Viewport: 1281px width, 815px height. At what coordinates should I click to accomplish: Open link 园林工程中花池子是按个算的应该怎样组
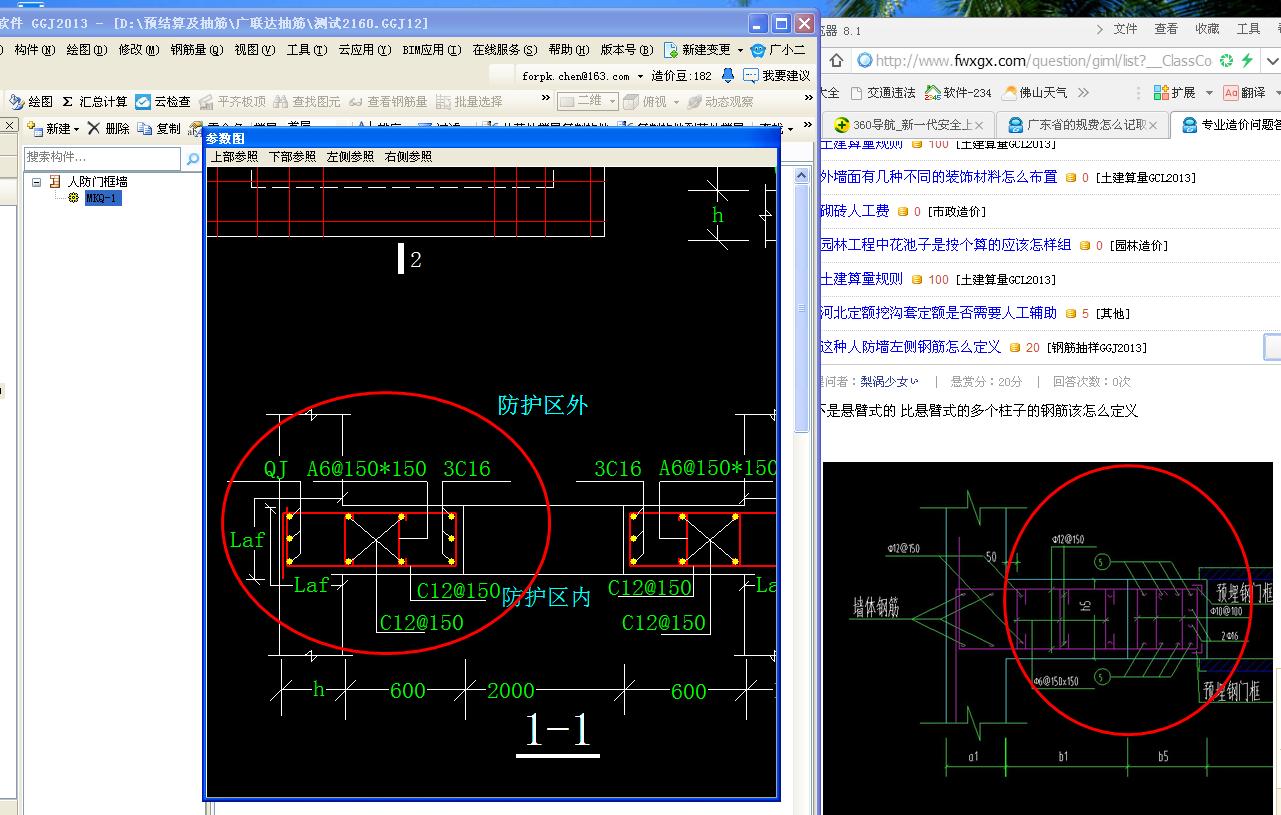pyautogui.click(x=945, y=244)
